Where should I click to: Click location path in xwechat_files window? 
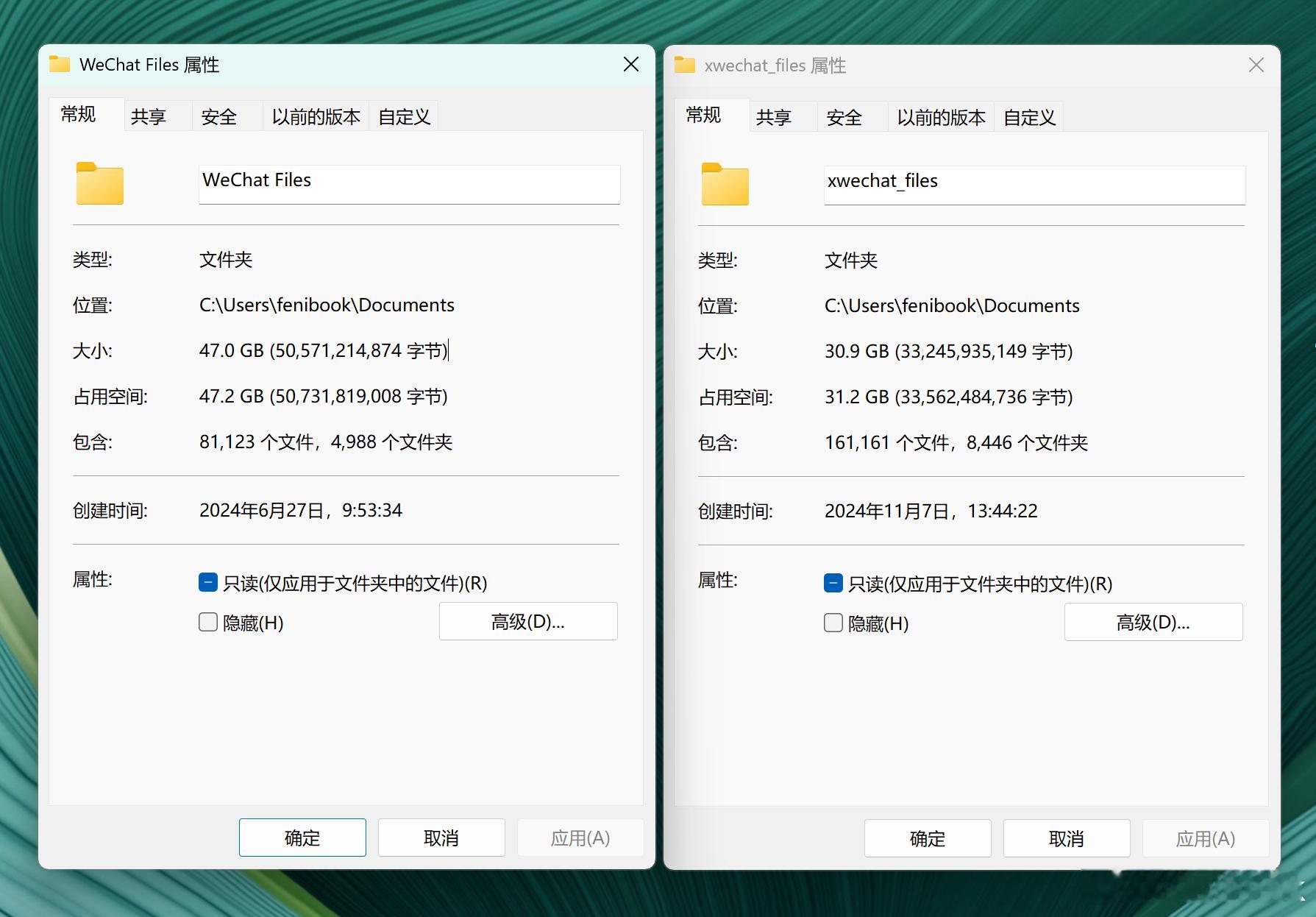point(952,305)
